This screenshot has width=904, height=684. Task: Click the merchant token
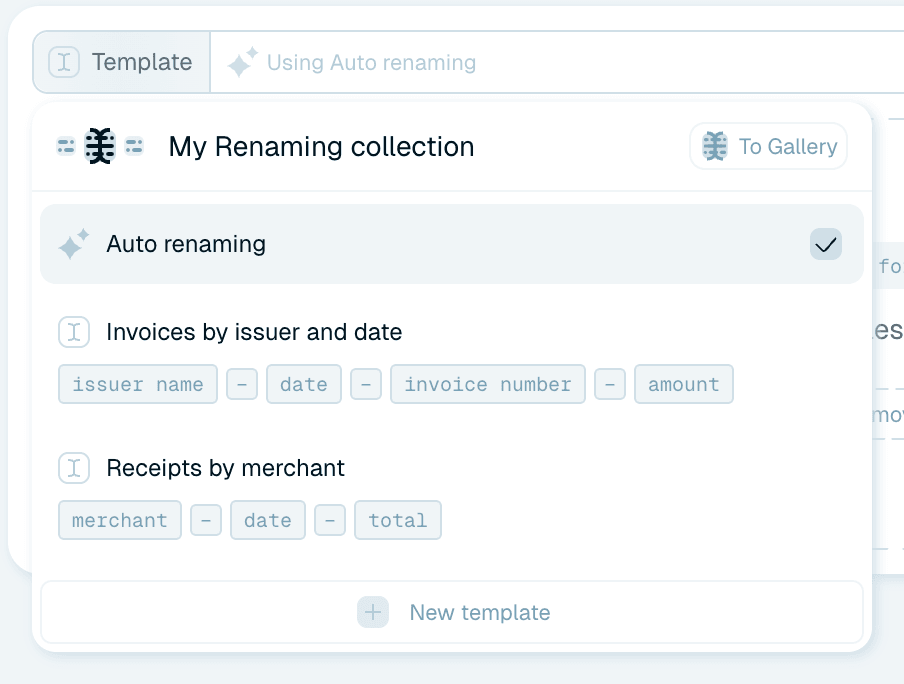[x=120, y=520]
